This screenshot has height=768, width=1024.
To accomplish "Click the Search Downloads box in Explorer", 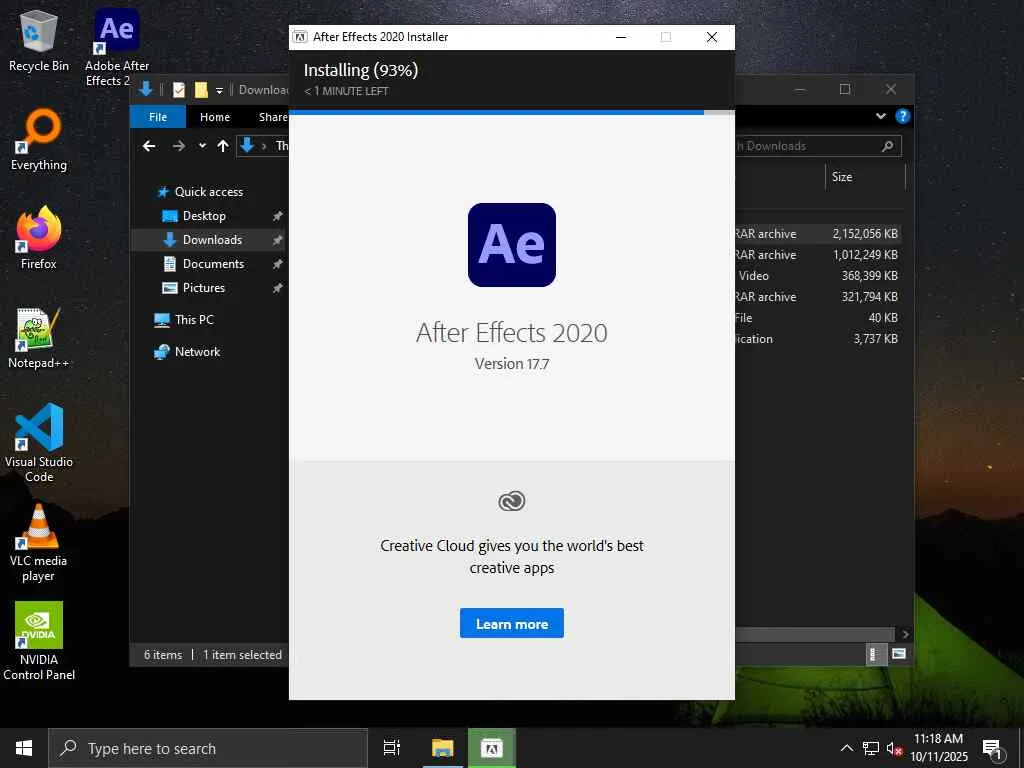I will (x=818, y=146).
